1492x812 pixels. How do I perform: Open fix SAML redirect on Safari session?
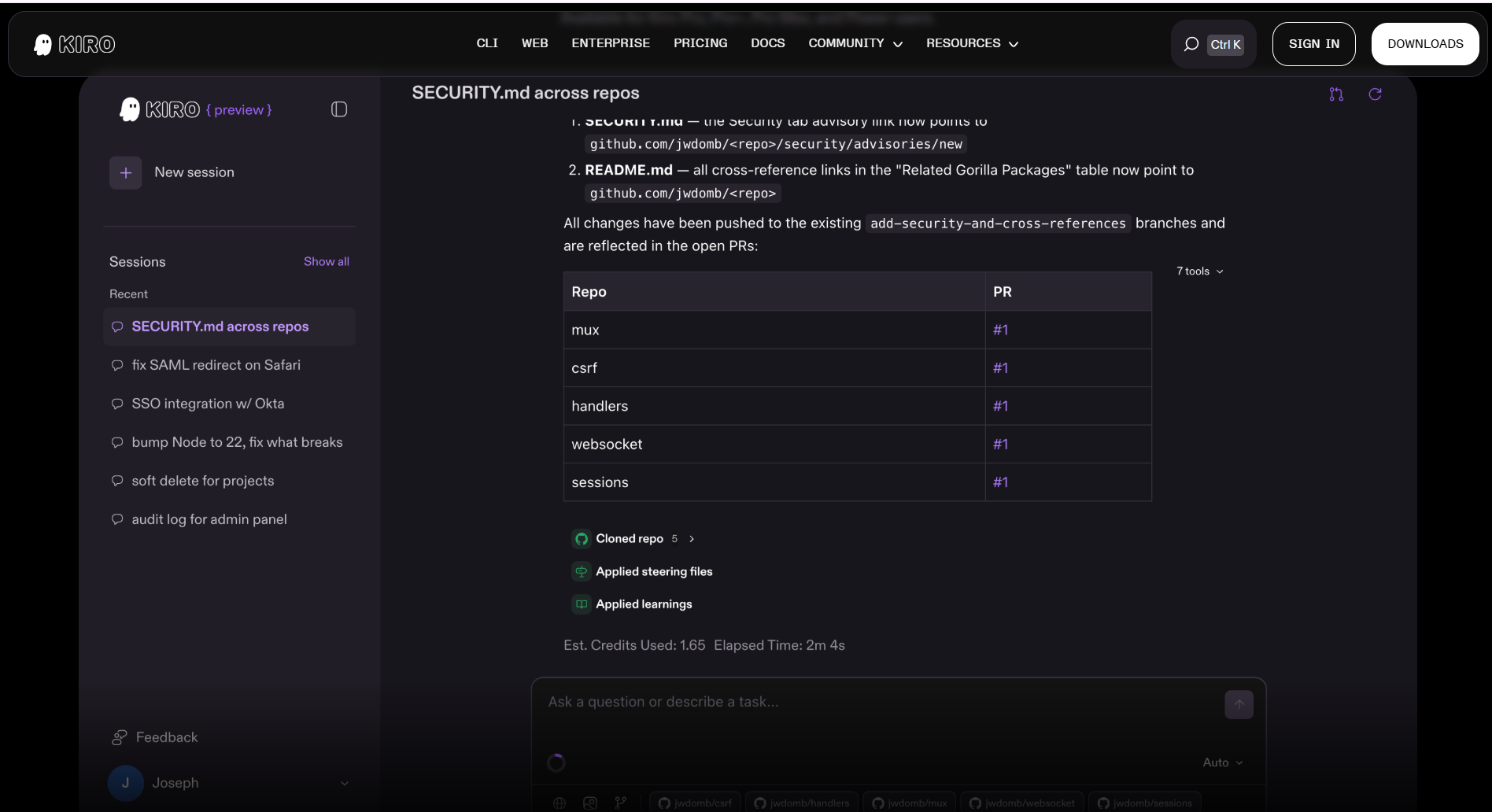click(x=229, y=365)
